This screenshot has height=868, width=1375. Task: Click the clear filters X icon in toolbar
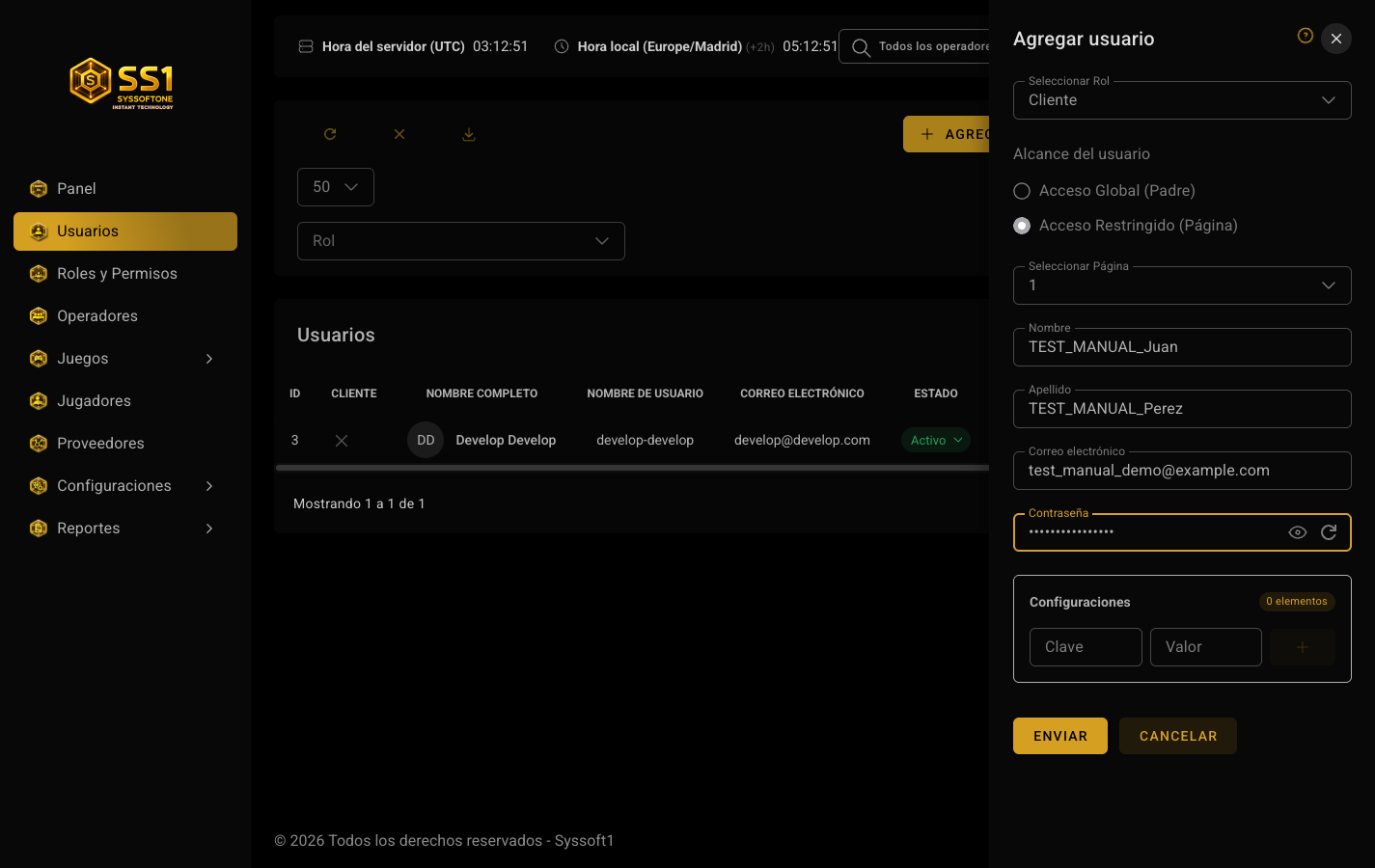click(x=399, y=134)
